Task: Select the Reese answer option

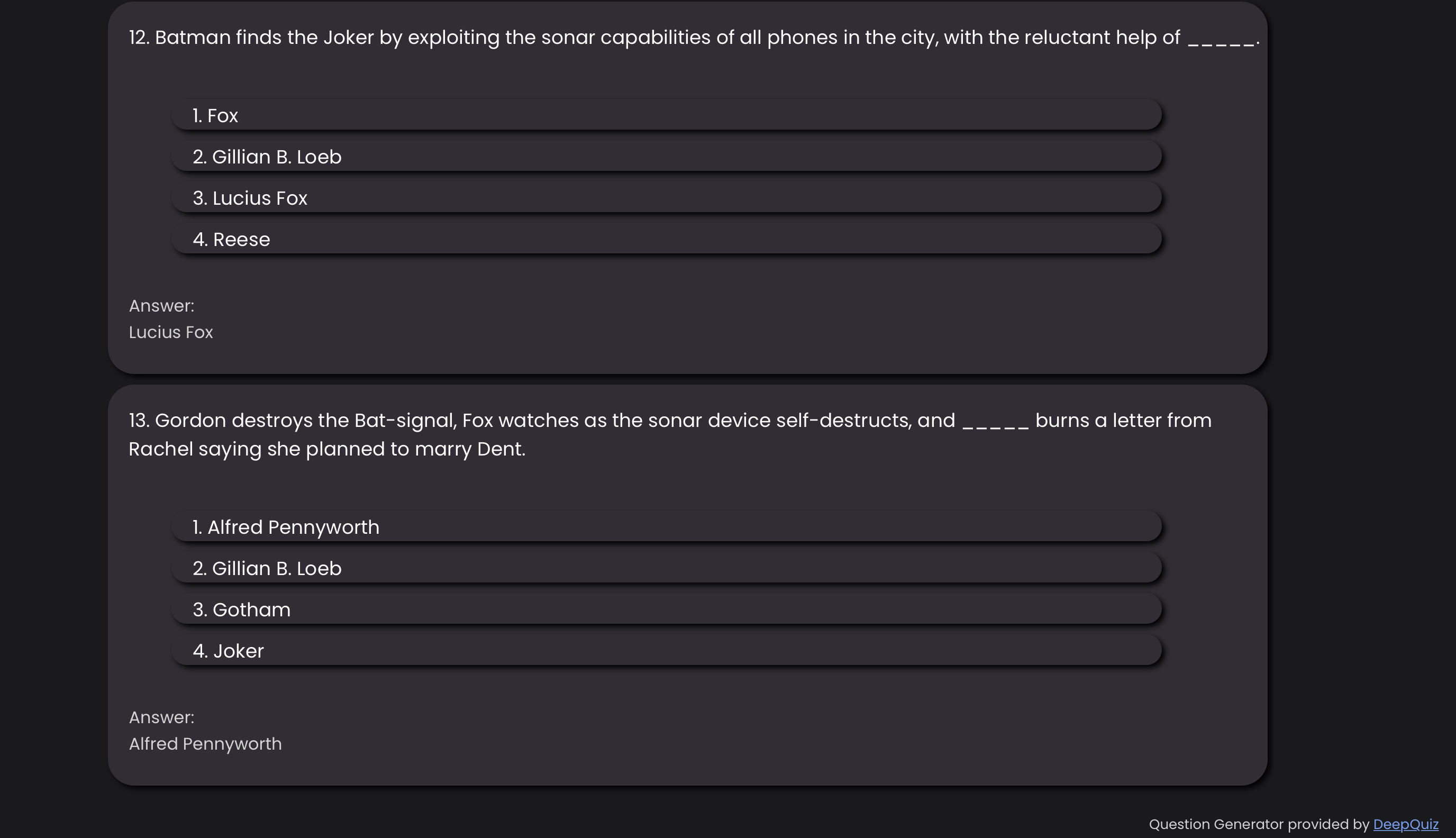Action: tap(667, 239)
